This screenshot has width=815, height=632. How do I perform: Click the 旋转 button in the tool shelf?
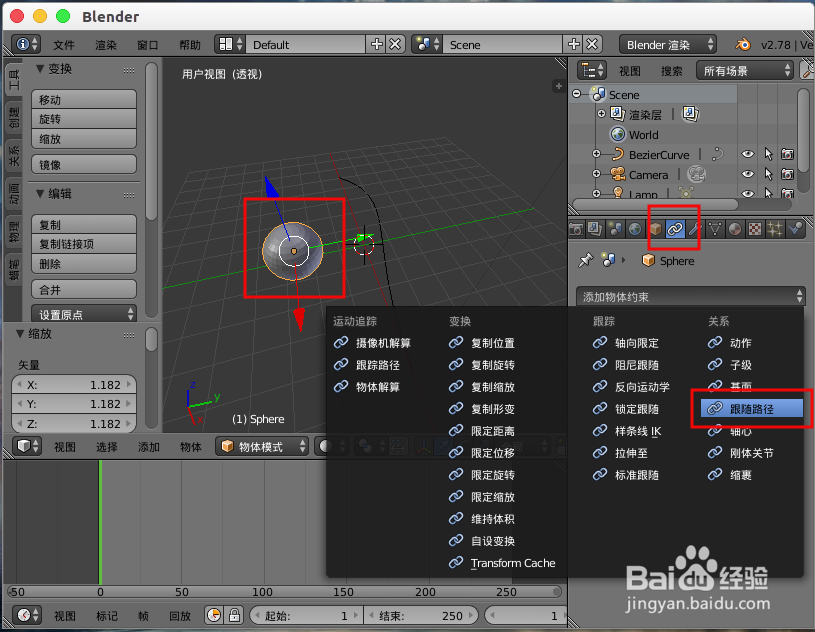pyautogui.click(x=83, y=118)
